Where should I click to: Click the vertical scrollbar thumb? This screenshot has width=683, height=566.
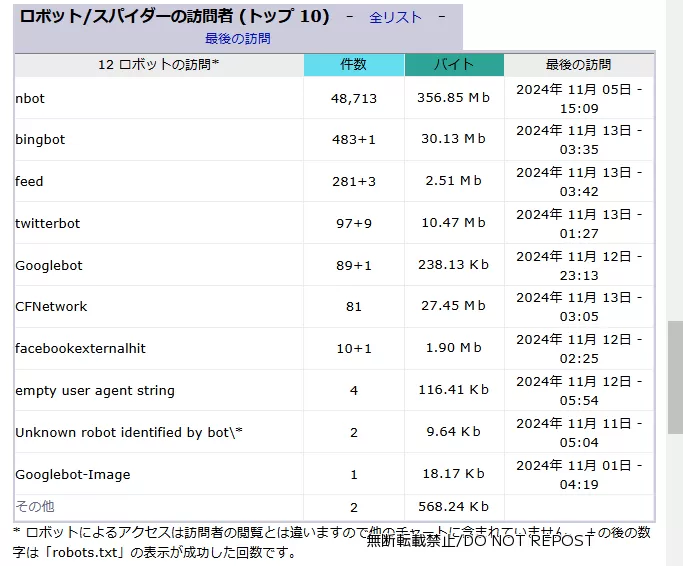[x=675, y=376]
